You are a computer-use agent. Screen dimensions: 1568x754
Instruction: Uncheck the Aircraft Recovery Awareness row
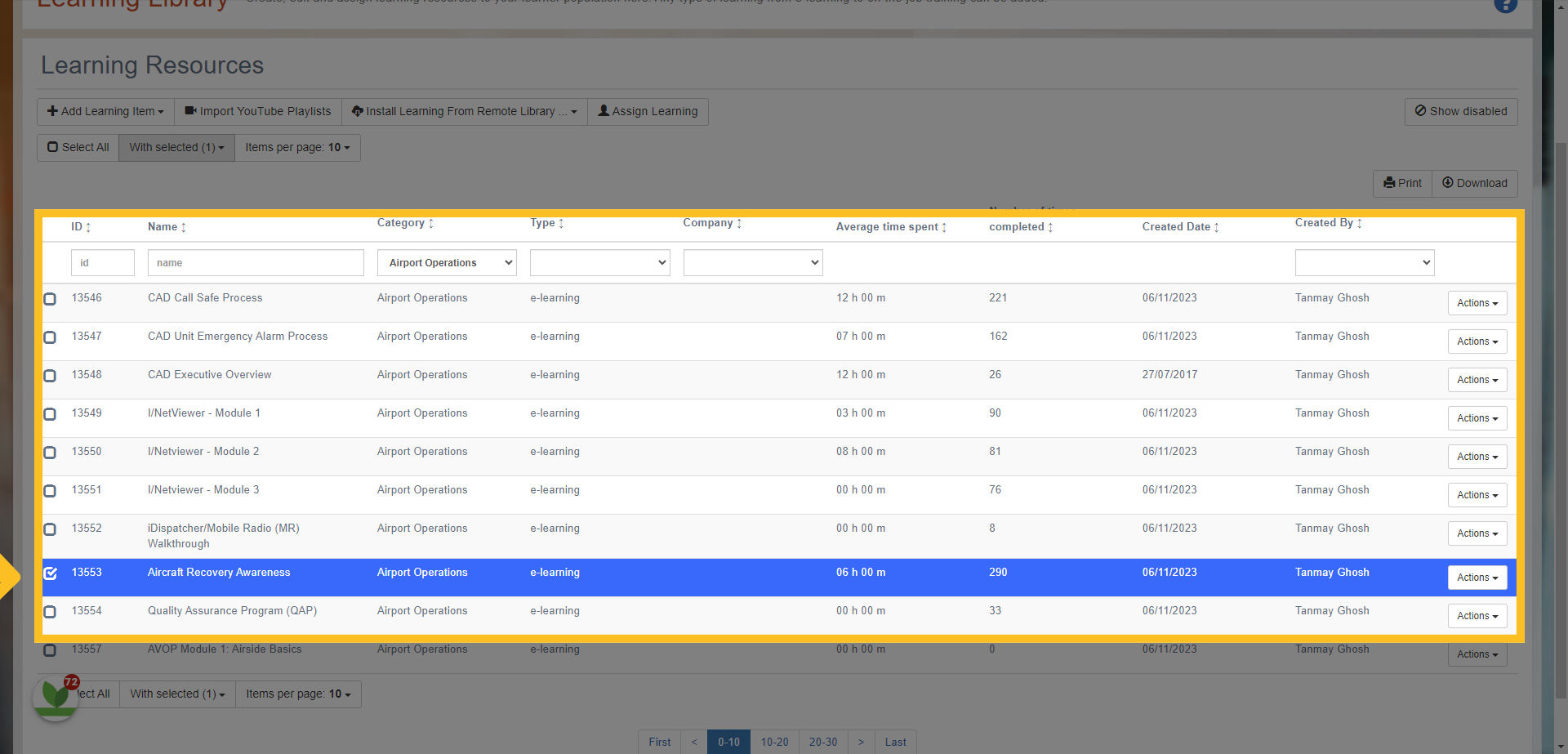click(50, 573)
